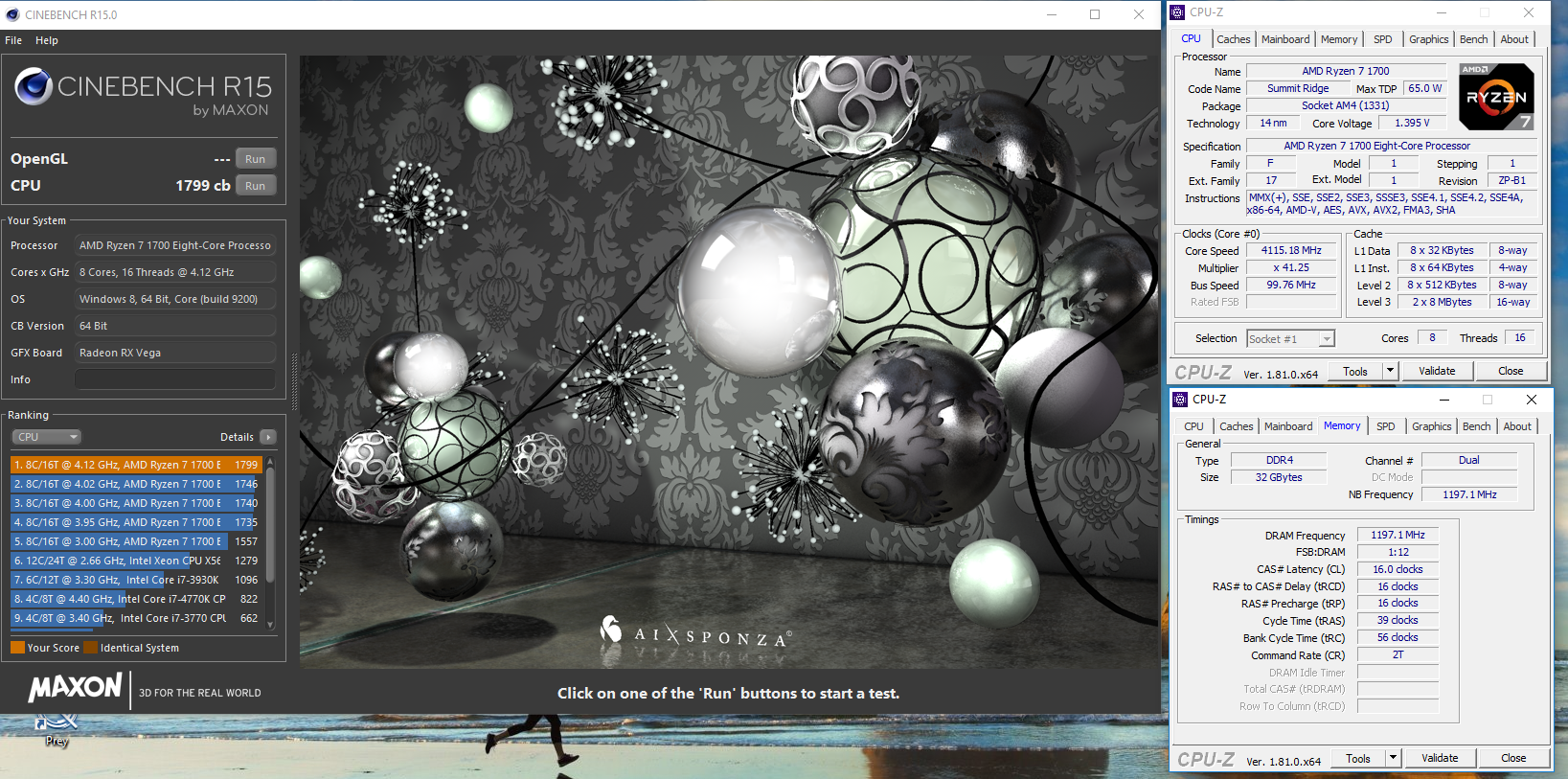Open the Socket #1 selection dropdown
1568x779 pixels.
click(x=1290, y=339)
